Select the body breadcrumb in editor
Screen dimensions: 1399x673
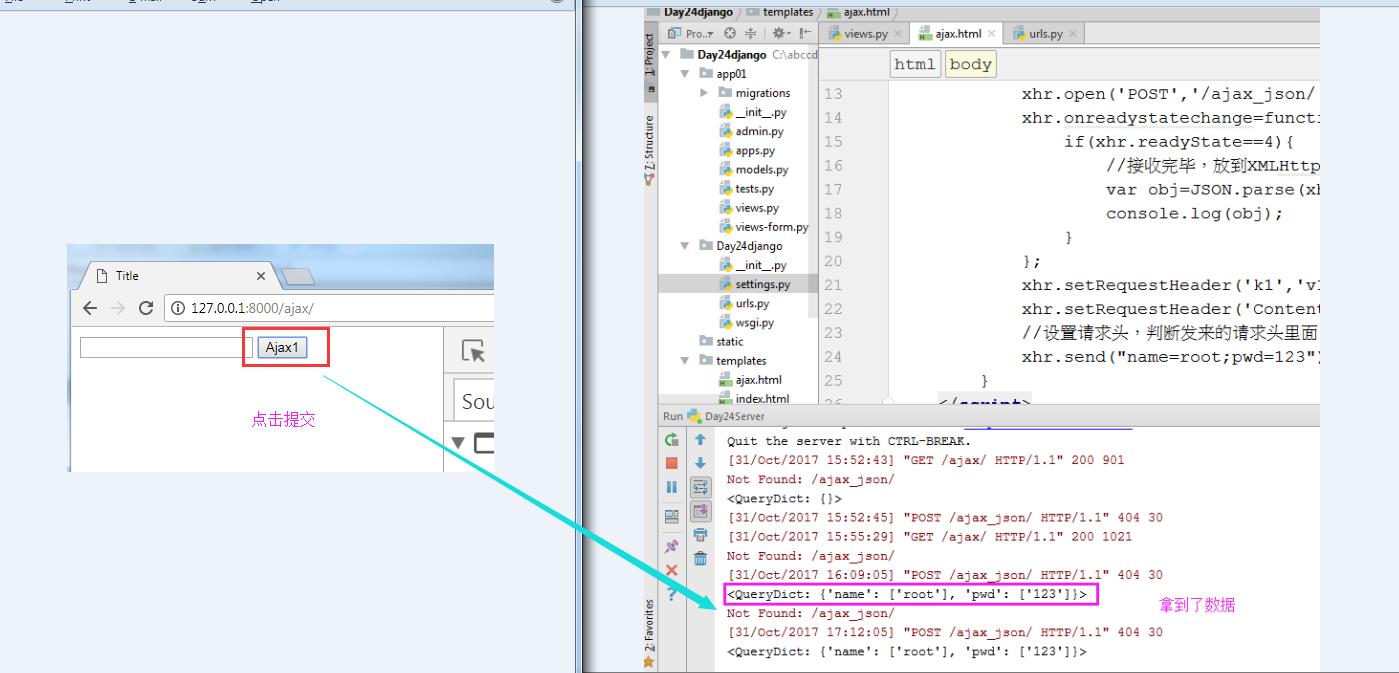click(970, 64)
